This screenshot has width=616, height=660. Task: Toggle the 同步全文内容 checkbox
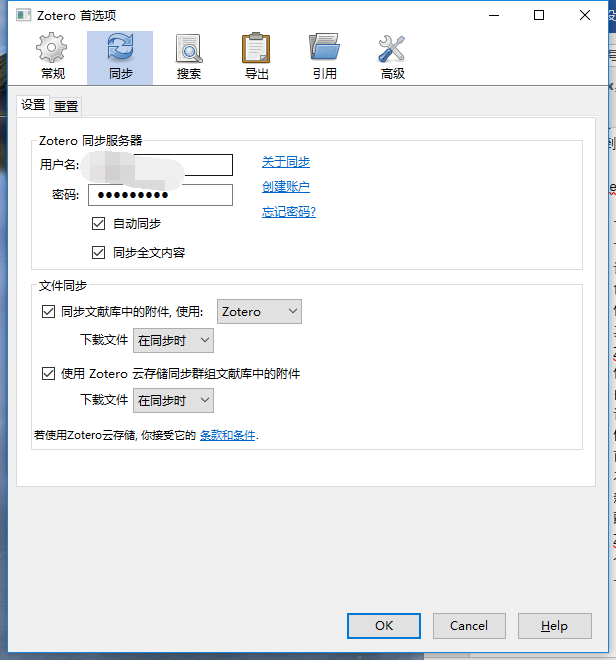tap(98, 253)
